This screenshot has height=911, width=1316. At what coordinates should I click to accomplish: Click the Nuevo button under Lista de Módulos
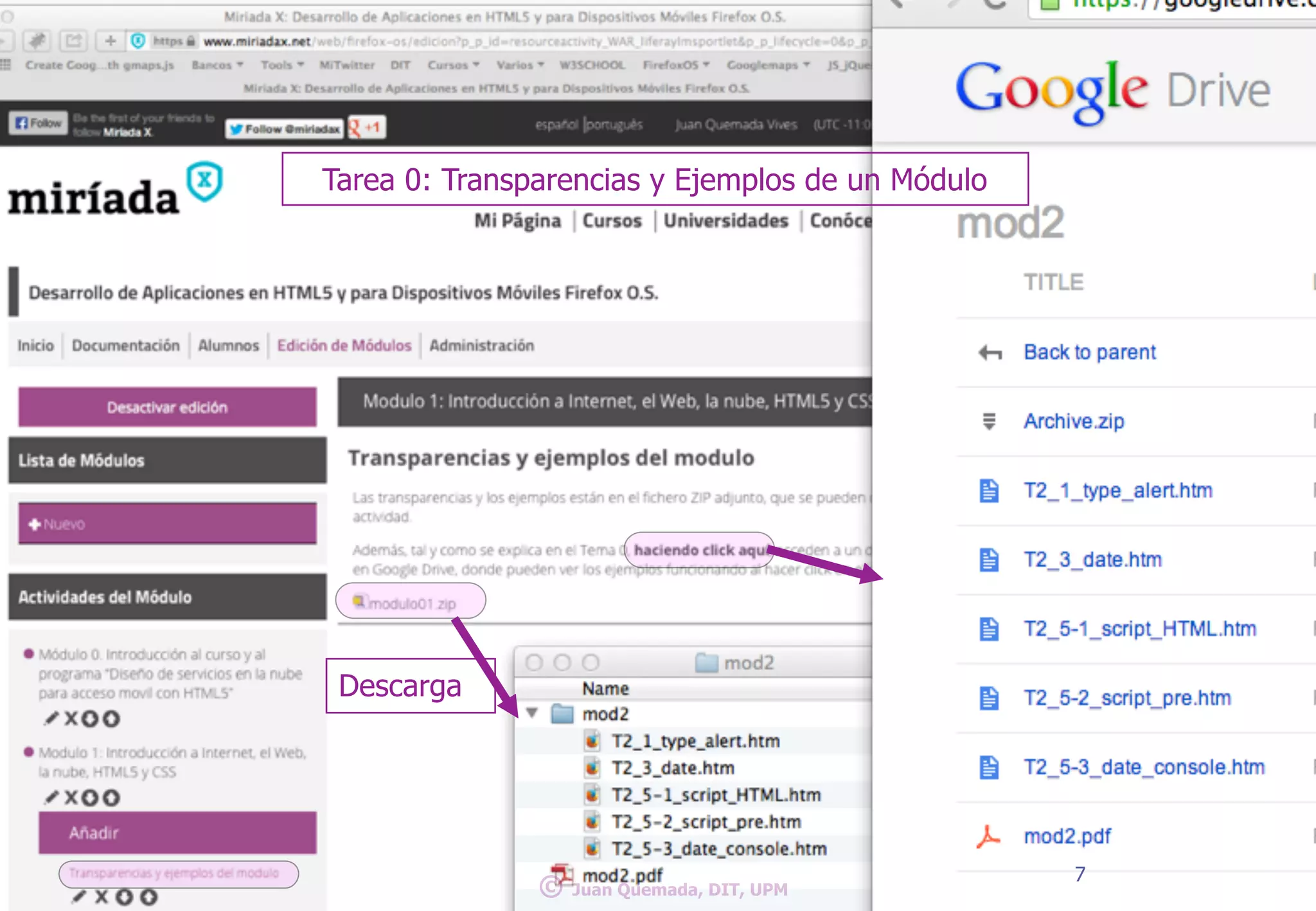(167, 524)
